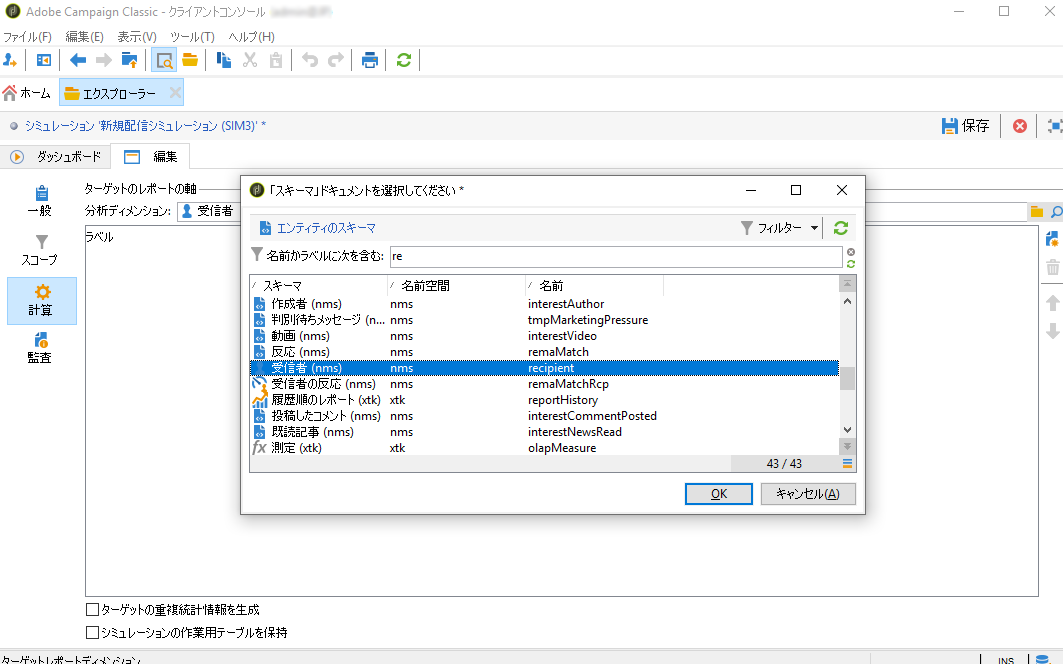The width and height of the screenshot is (1063, 664).
Task: Clear the name filter with x icon
Action: (851, 252)
